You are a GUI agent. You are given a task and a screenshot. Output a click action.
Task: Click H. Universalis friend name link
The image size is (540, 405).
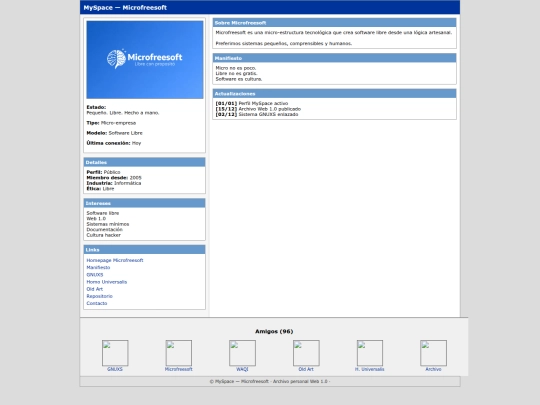[x=370, y=369]
